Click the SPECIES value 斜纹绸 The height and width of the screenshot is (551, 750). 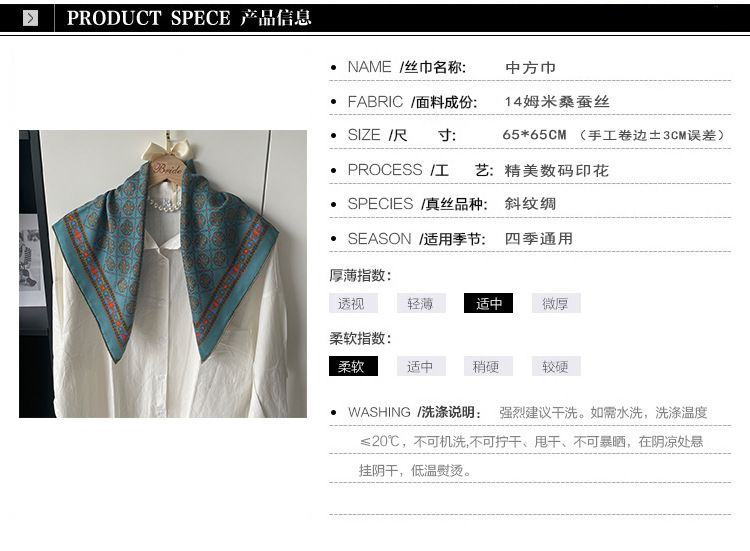click(x=530, y=204)
